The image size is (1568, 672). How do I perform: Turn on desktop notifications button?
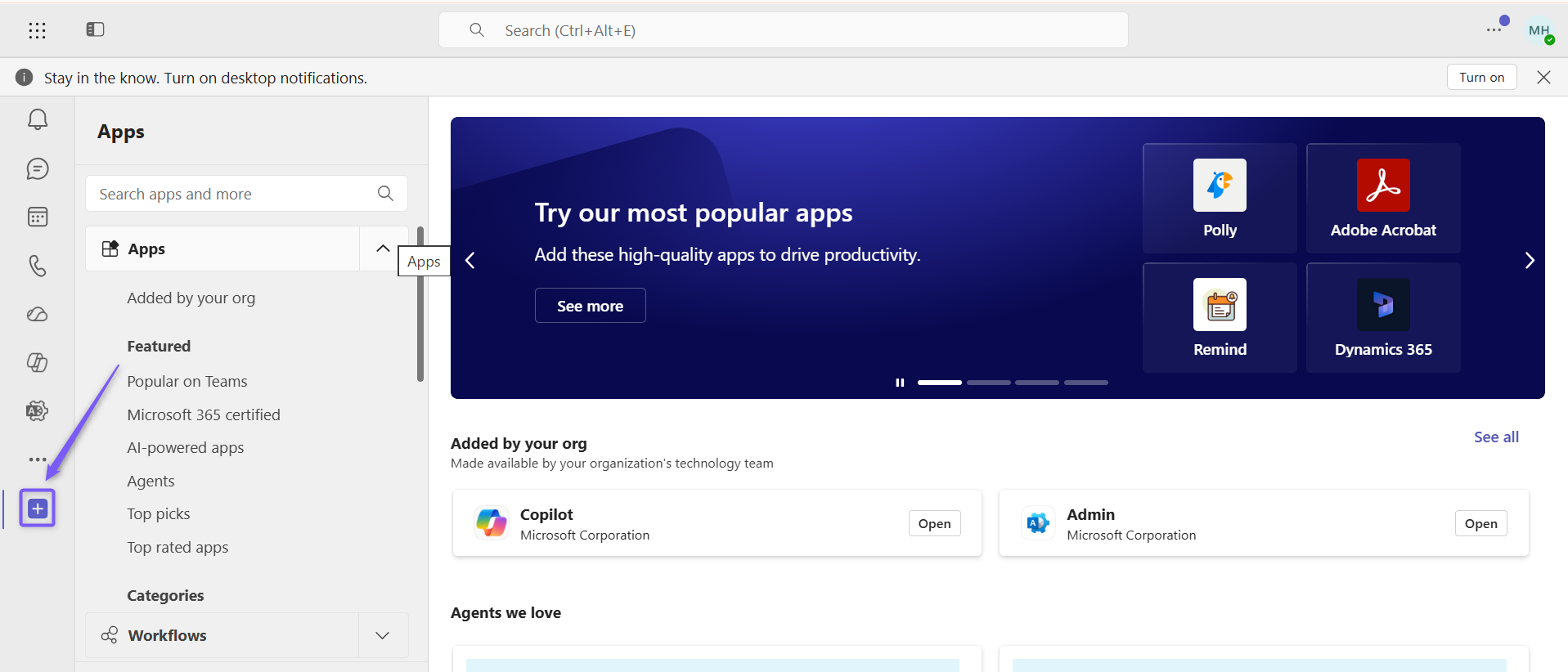[x=1481, y=77]
